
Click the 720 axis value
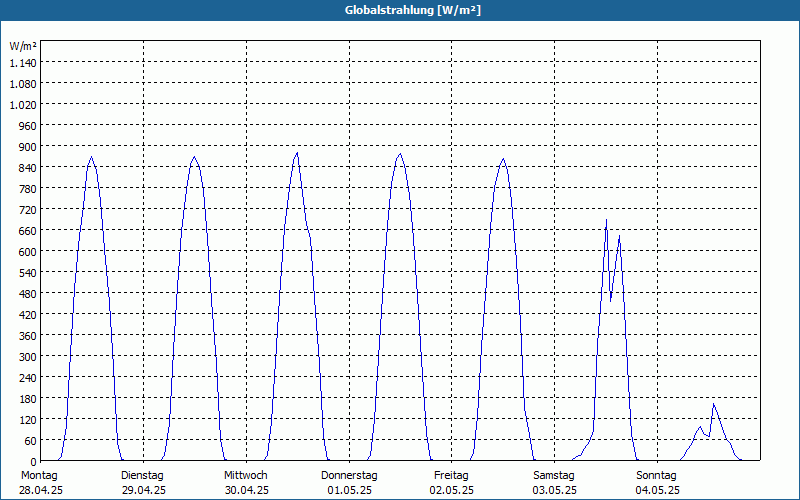click(28, 210)
